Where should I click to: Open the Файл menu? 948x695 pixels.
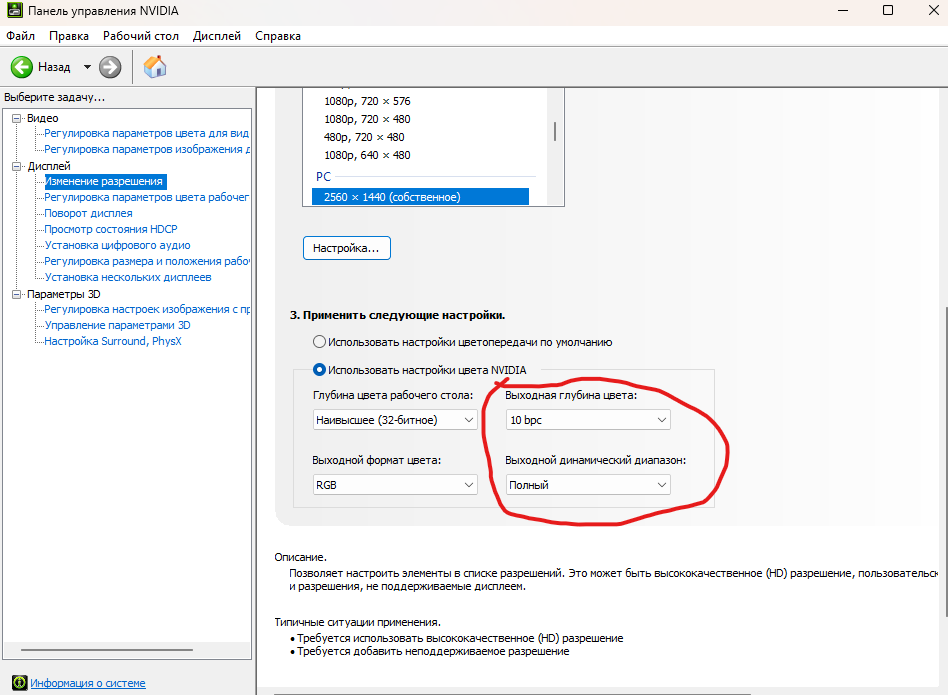pyautogui.click(x=21, y=36)
